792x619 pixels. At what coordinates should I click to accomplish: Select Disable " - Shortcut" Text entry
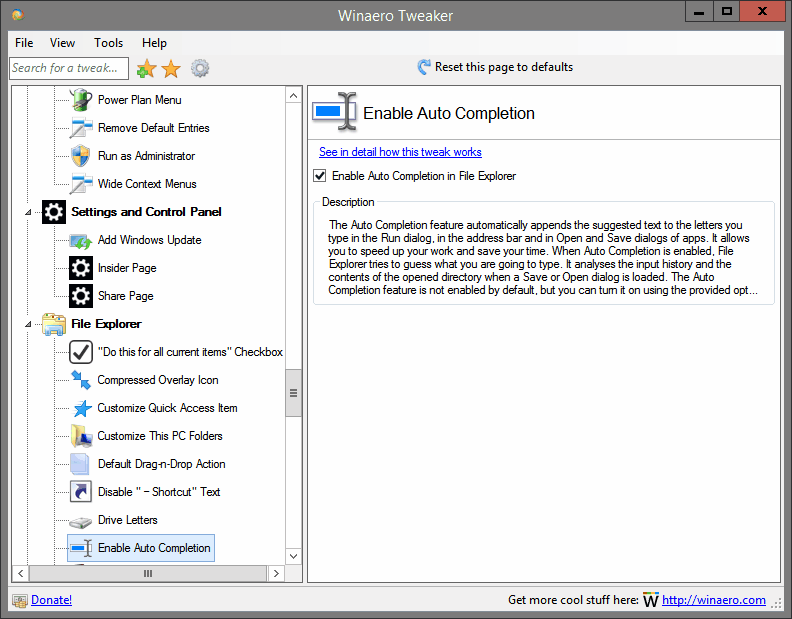(159, 492)
